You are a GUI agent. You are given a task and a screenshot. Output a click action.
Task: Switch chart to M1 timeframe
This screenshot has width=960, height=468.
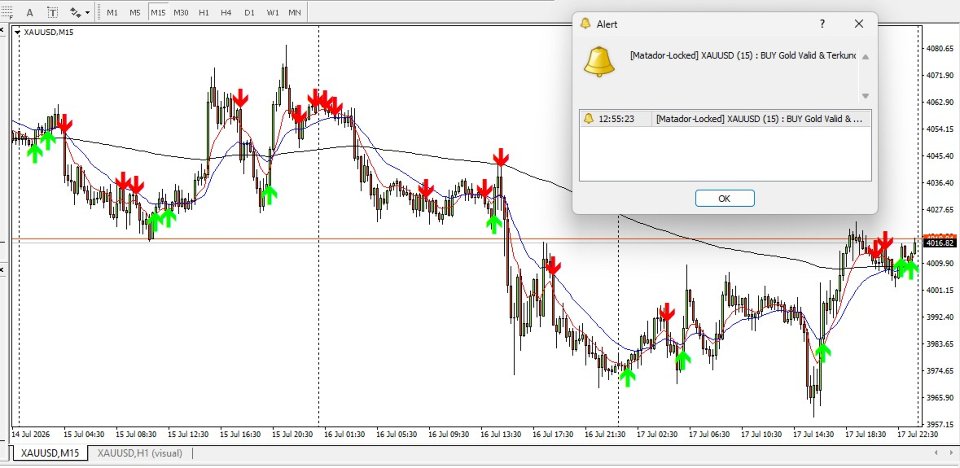112,12
